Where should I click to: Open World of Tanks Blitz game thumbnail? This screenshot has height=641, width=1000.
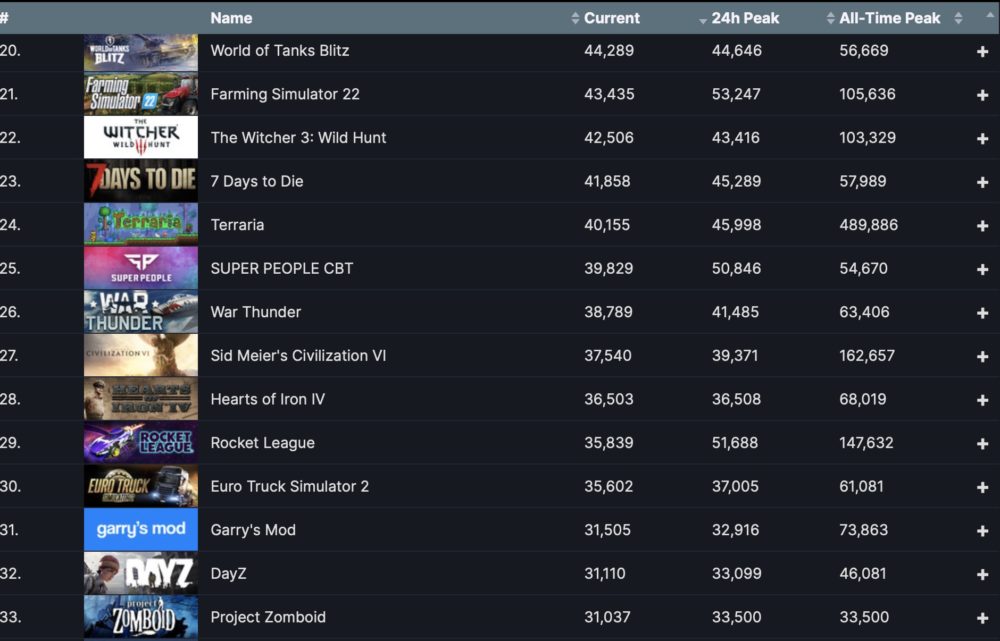tap(141, 51)
